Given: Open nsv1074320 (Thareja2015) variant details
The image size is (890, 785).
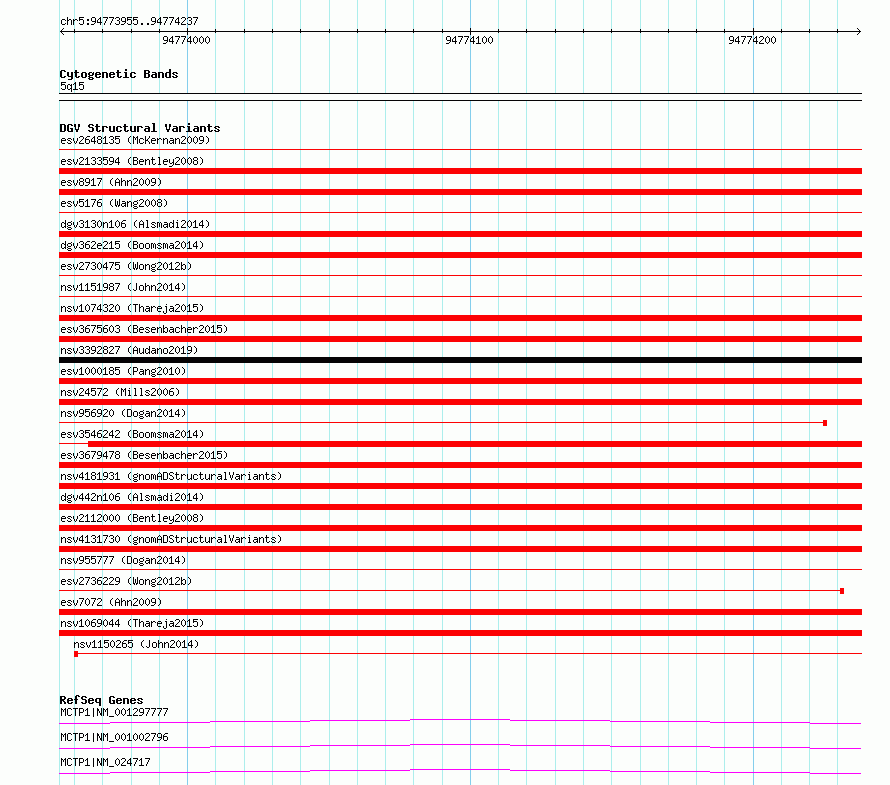Looking at the screenshot, I should (x=132, y=308).
